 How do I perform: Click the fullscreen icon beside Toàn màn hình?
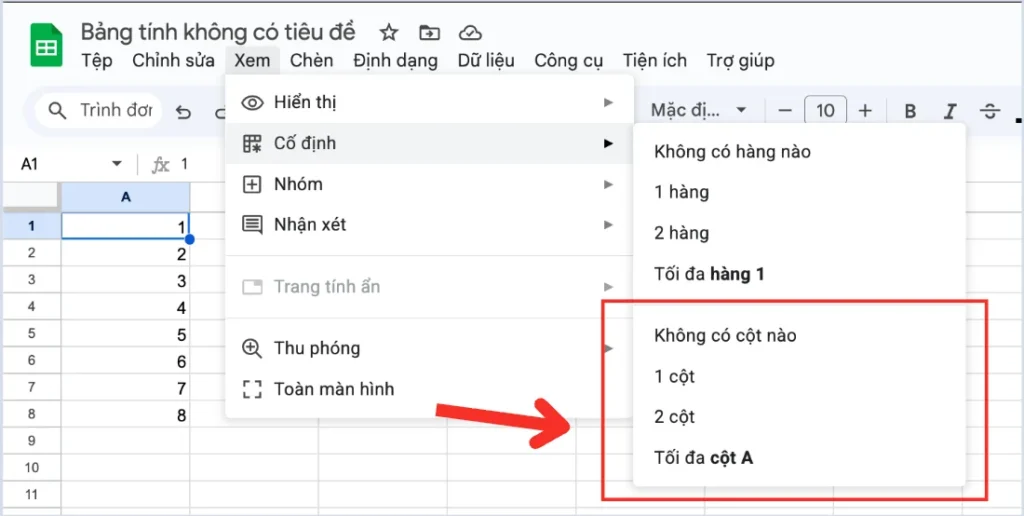(x=252, y=390)
